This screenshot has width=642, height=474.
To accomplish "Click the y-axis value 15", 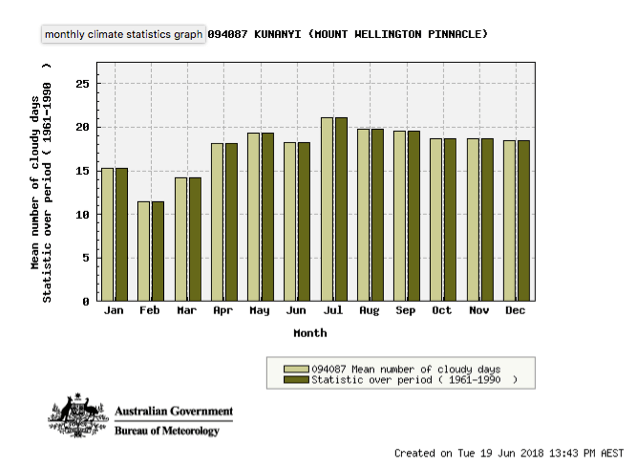I will pyautogui.click(x=82, y=171).
